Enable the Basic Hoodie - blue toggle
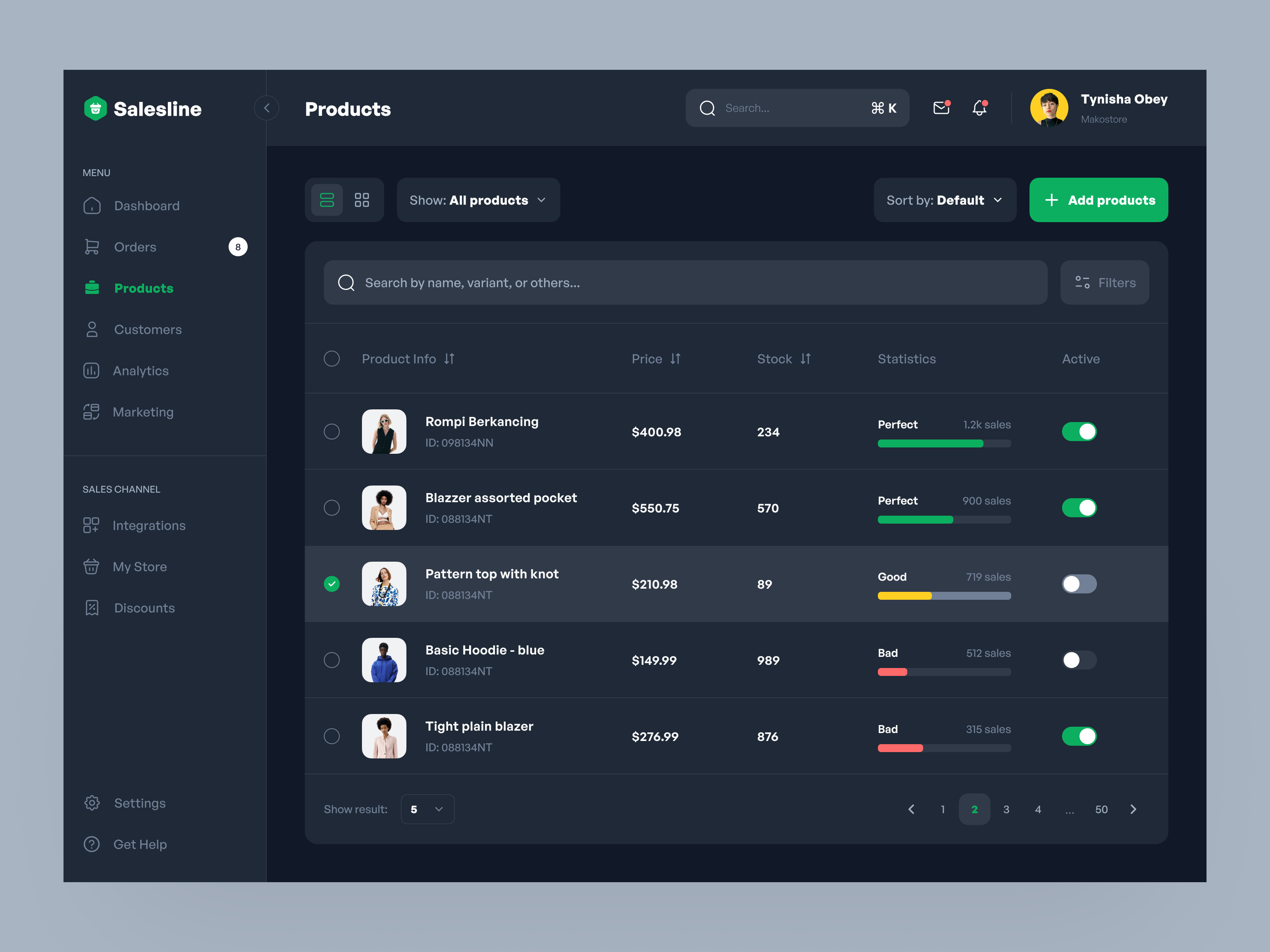Viewport: 1270px width, 952px height. click(x=1079, y=660)
